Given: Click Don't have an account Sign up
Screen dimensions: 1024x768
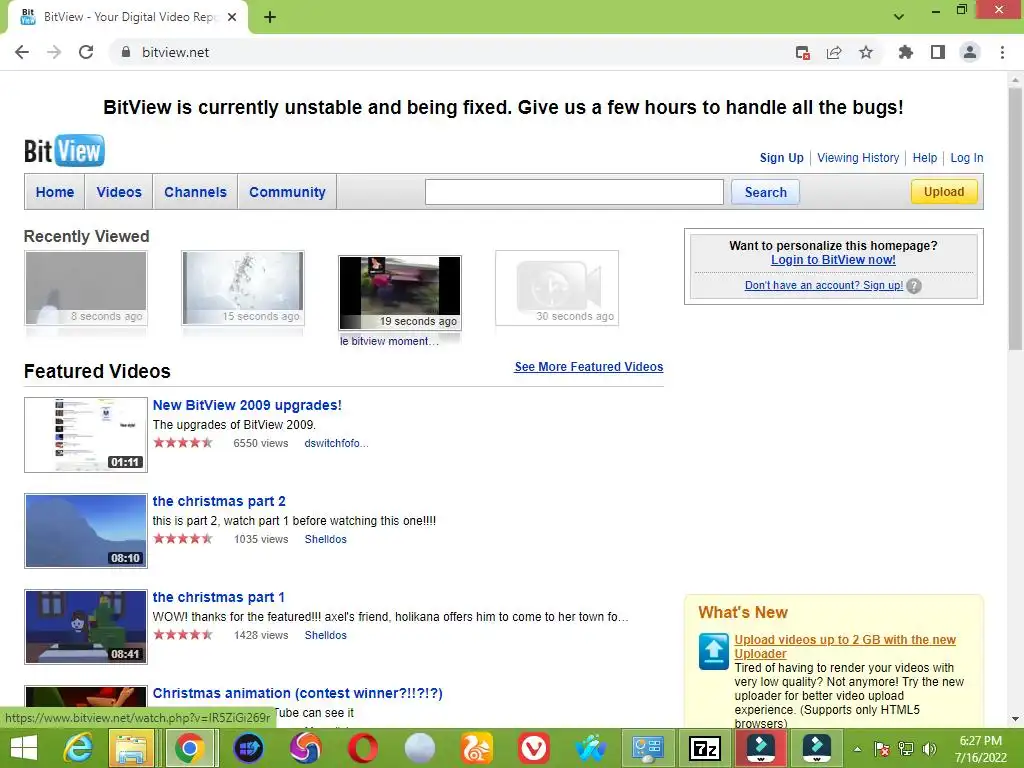Looking at the screenshot, I should coord(824,285).
